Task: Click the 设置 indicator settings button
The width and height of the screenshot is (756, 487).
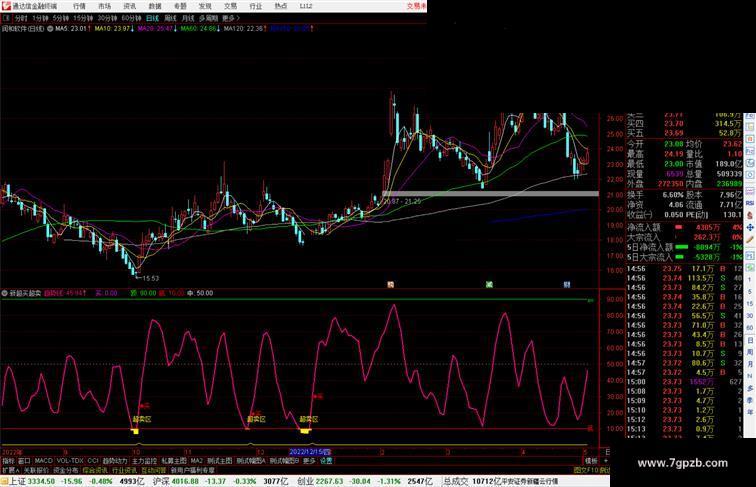Action: [x=326, y=461]
